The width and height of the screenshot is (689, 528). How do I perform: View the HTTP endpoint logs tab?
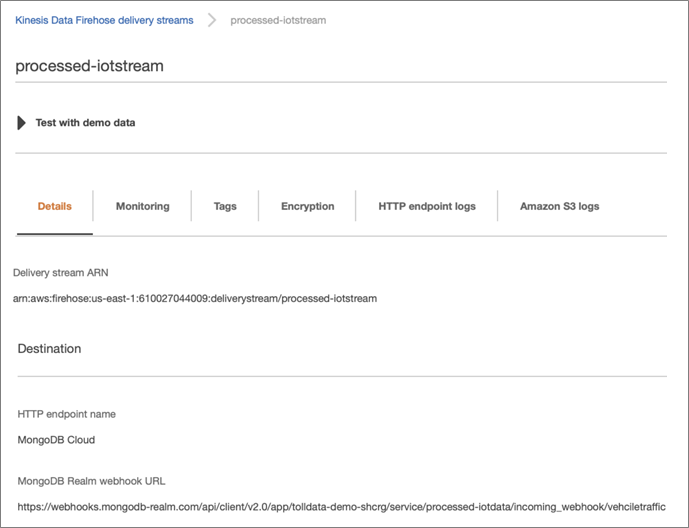pos(427,206)
